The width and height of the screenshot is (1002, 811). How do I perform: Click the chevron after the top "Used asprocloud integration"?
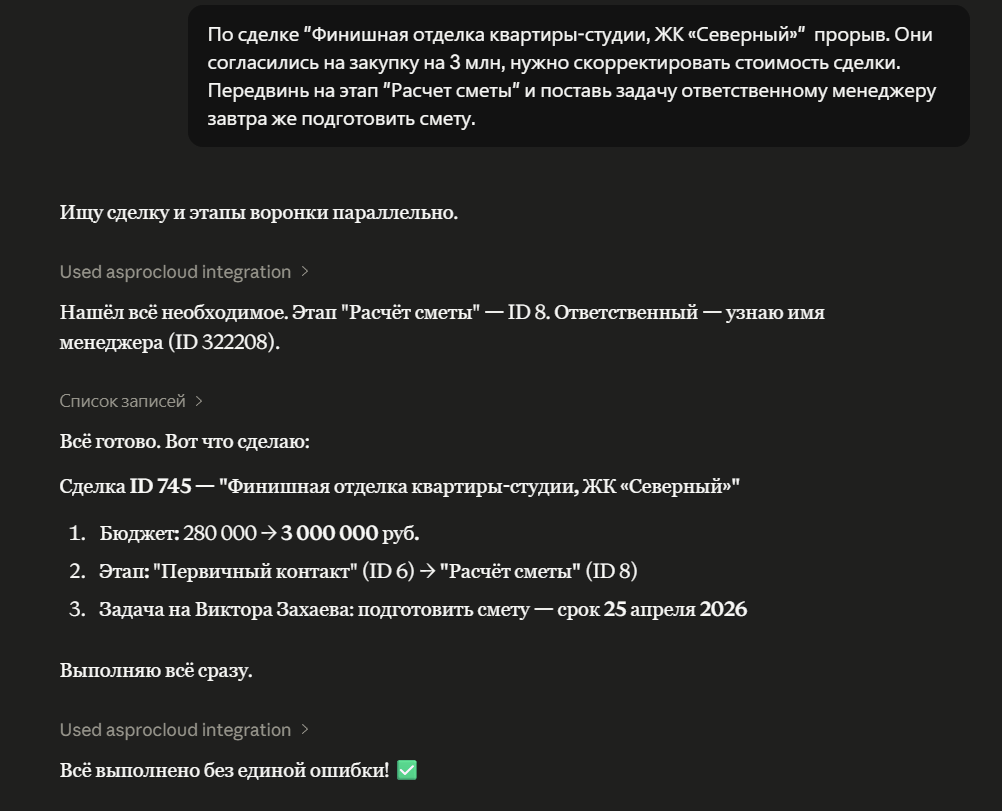[305, 272]
